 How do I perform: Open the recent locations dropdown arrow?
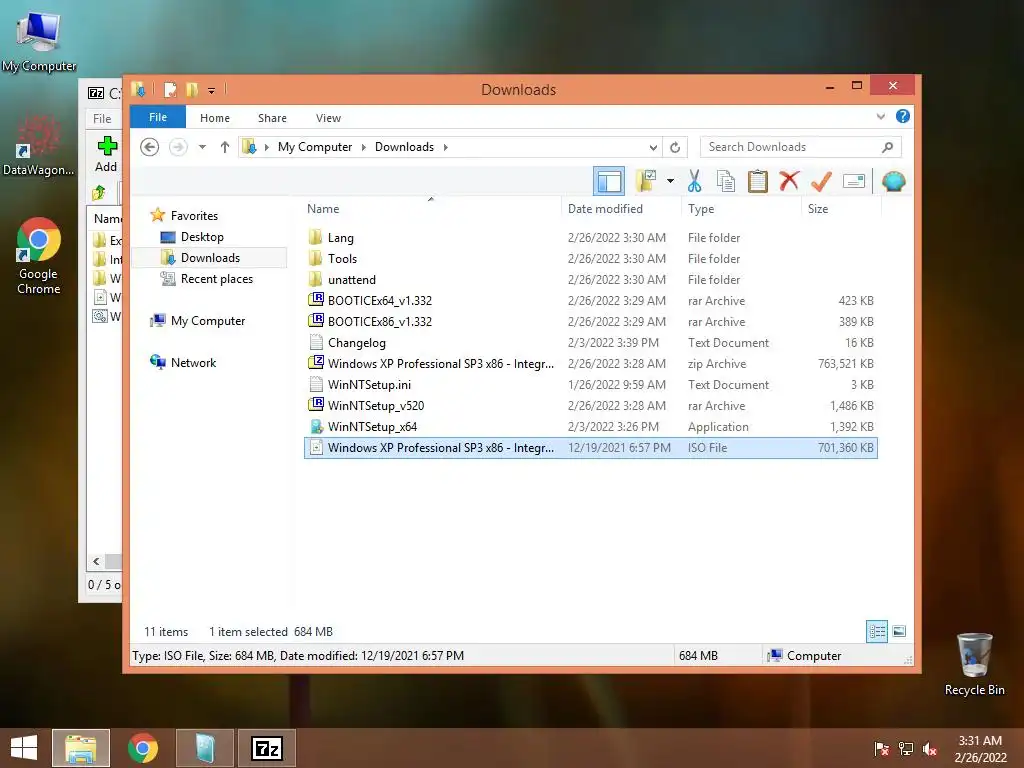tap(202, 147)
